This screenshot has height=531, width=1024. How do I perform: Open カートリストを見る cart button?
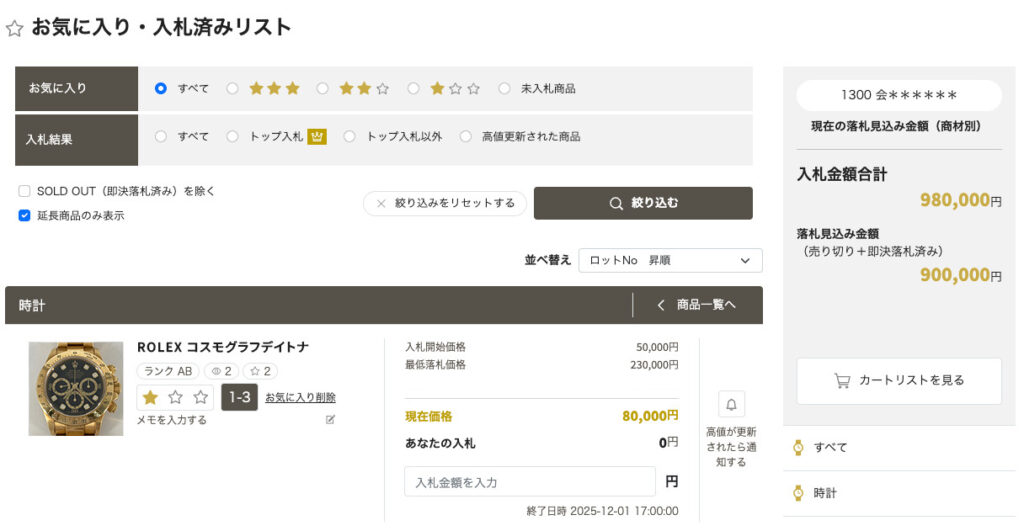(899, 380)
